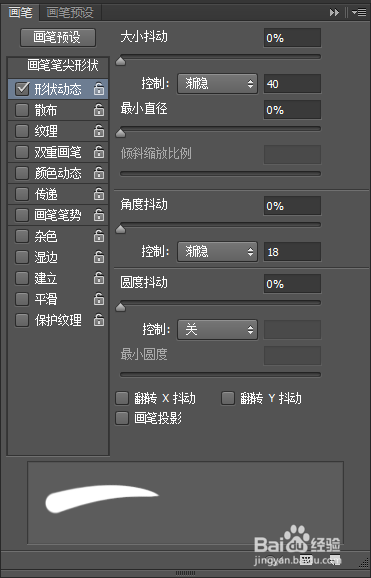371x578 pixels.
Task: Open the 大小抖动 控制 dropdown
Action: point(217,84)
